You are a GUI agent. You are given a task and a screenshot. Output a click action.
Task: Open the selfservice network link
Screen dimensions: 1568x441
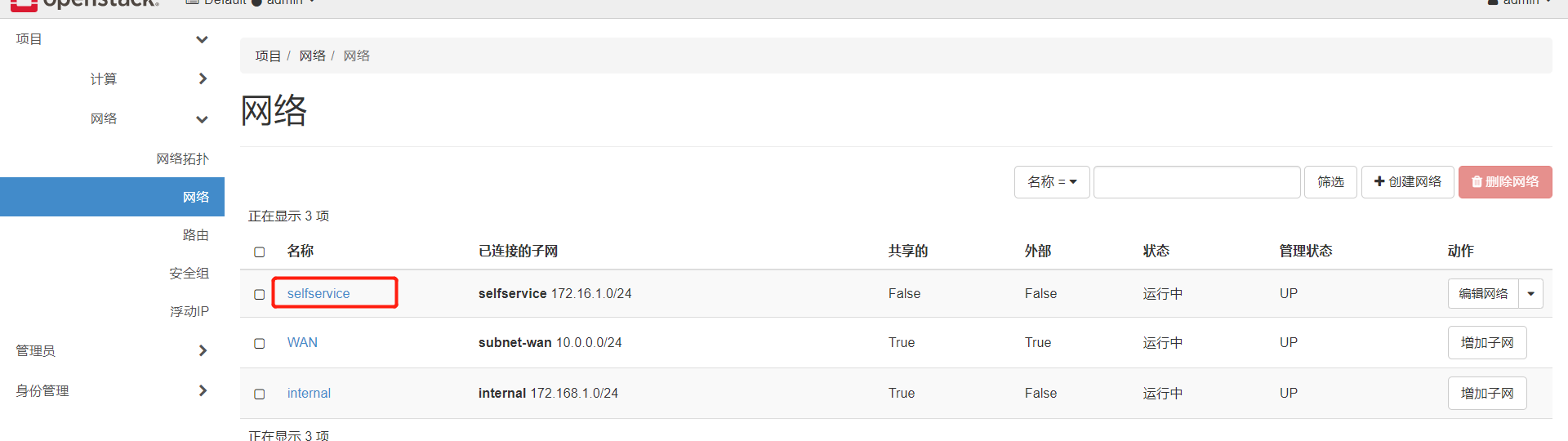(x=318, y=293)
